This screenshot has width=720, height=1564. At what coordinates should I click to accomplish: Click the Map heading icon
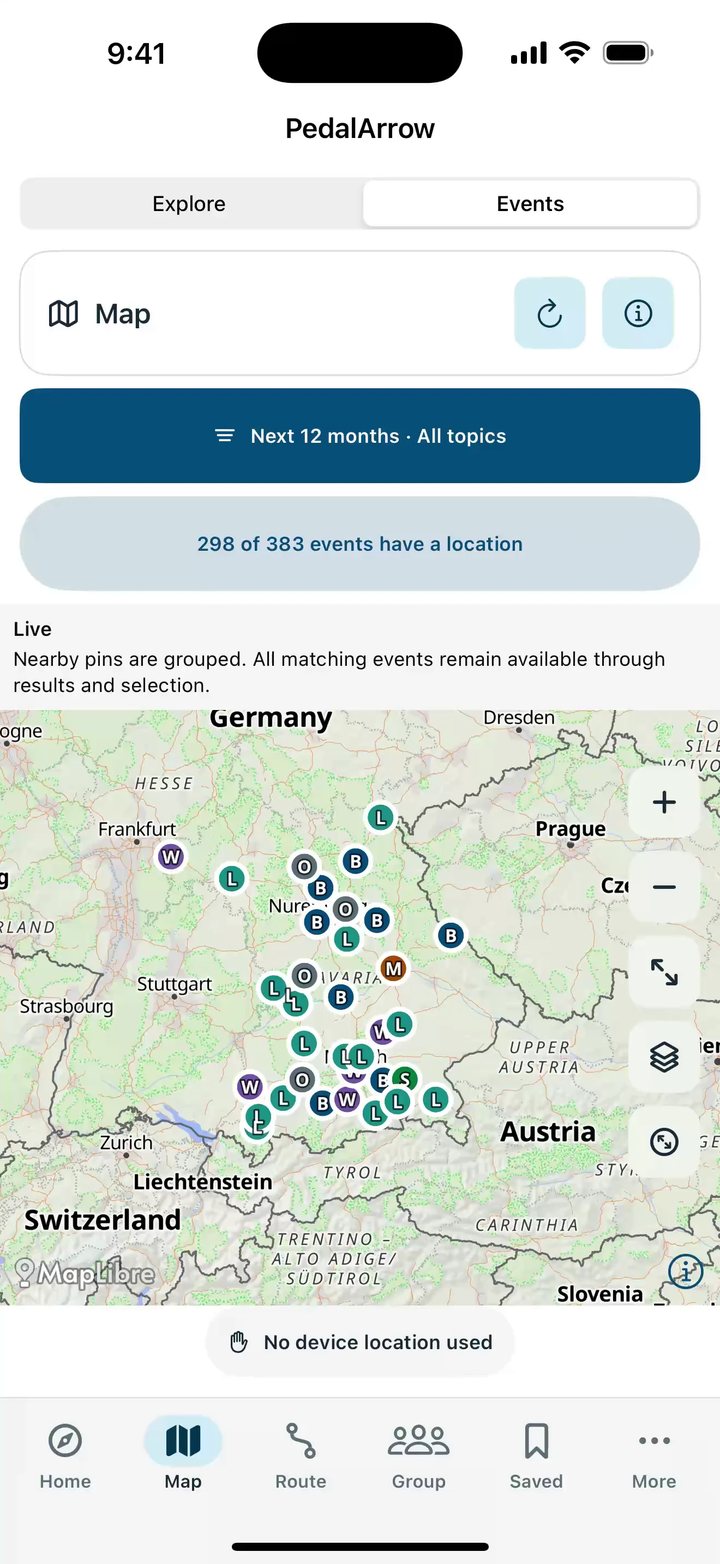64,314
